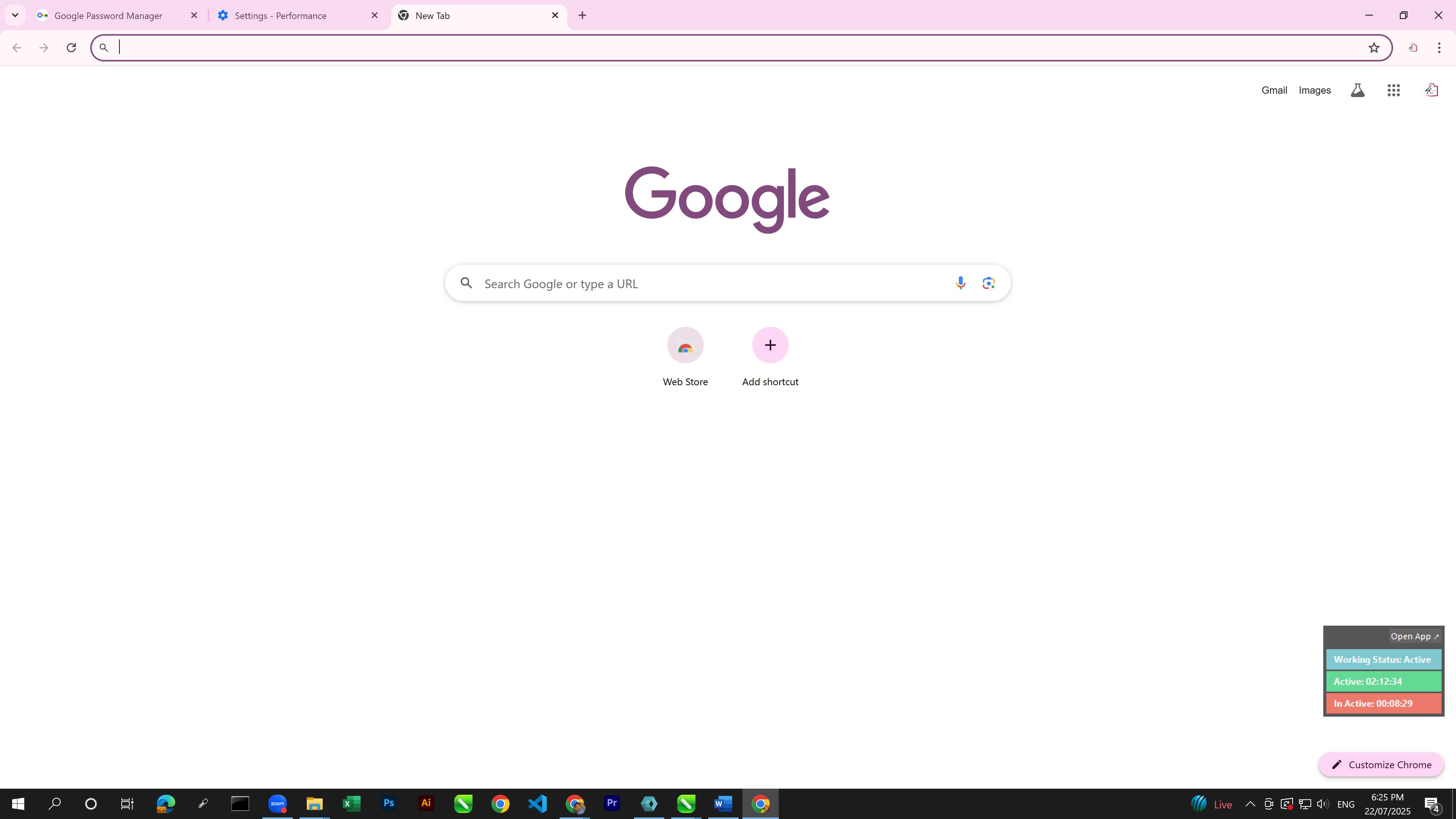Open the network tray icon
The width and height of the screenshot is (1456, 819).
1305,804
